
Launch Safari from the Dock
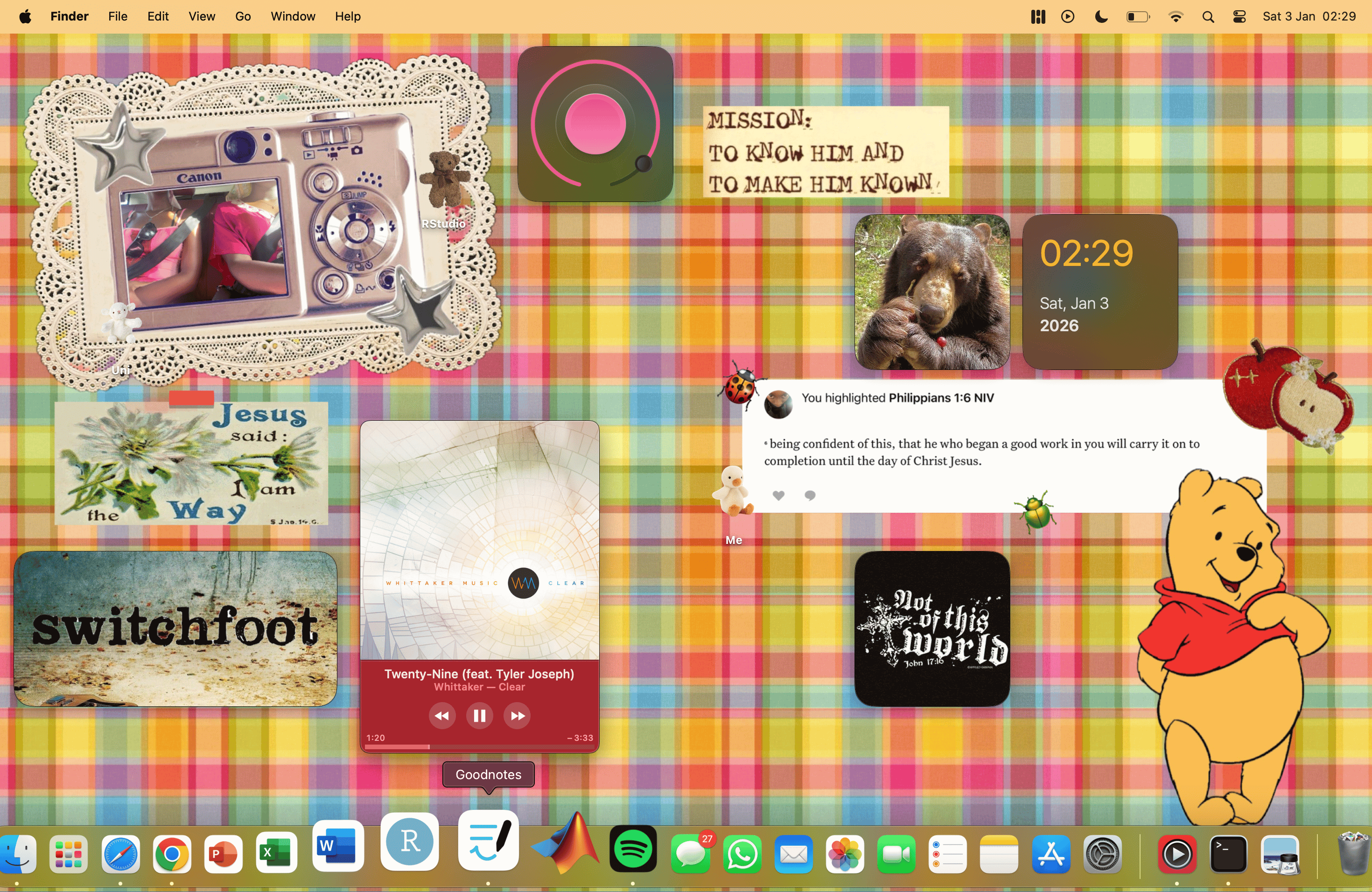(120, 853)
